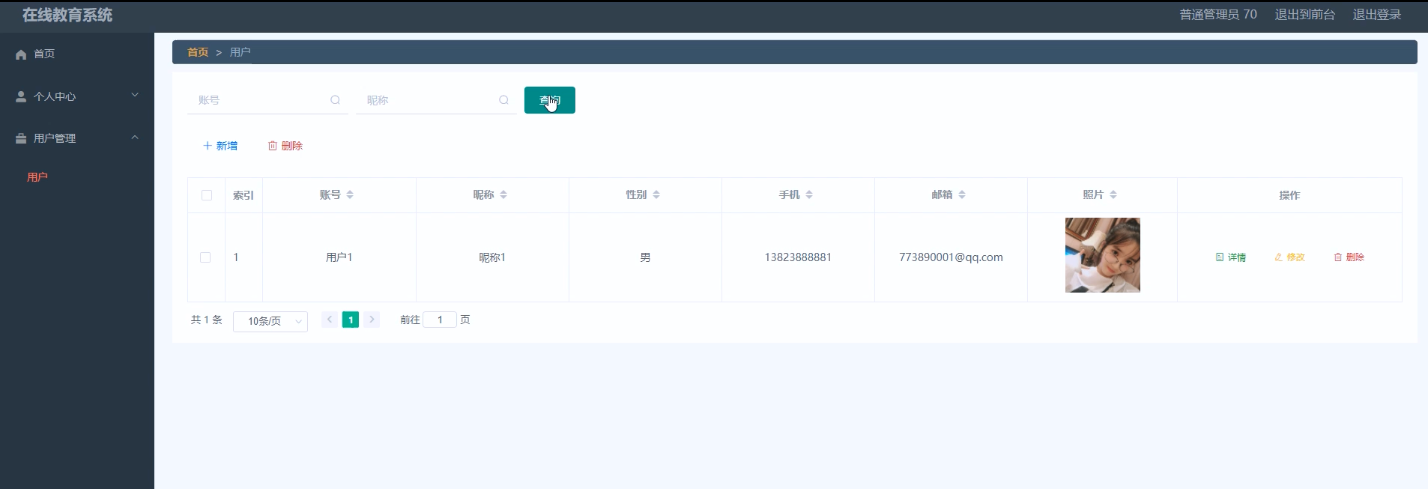Click the 昵称1 cell
Viewport: 1428px width, 489px height.
tap(492, 257)
